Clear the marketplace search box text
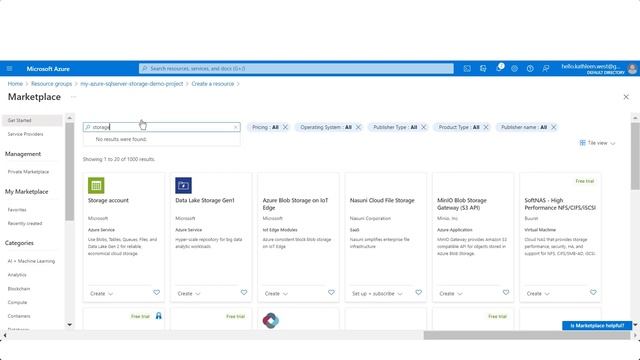 pyautogui.click(x=236, y=127)
